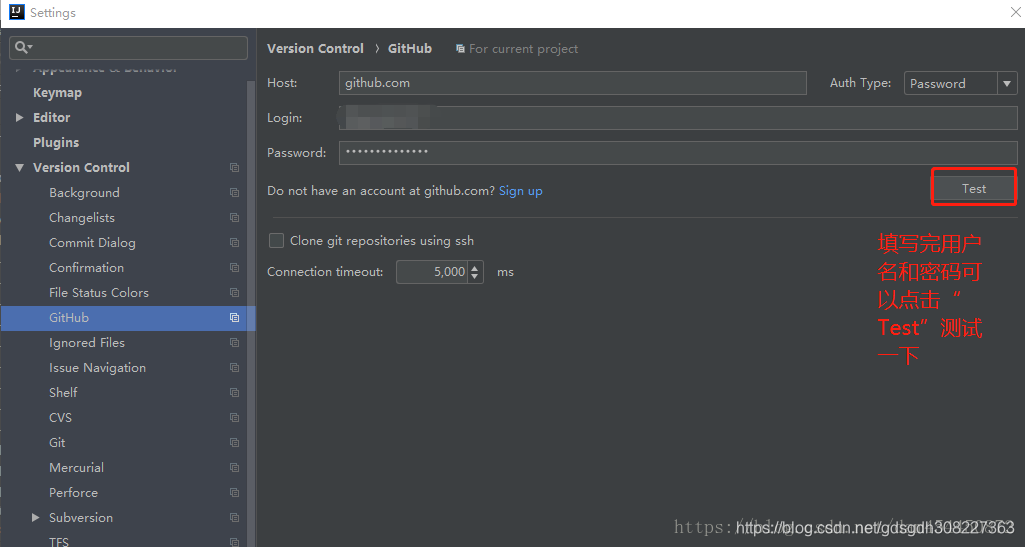The width and height of the screenshot is (1025, 547).
Task: Click project-level icon beside Version Control row
Action: (234, 168)
